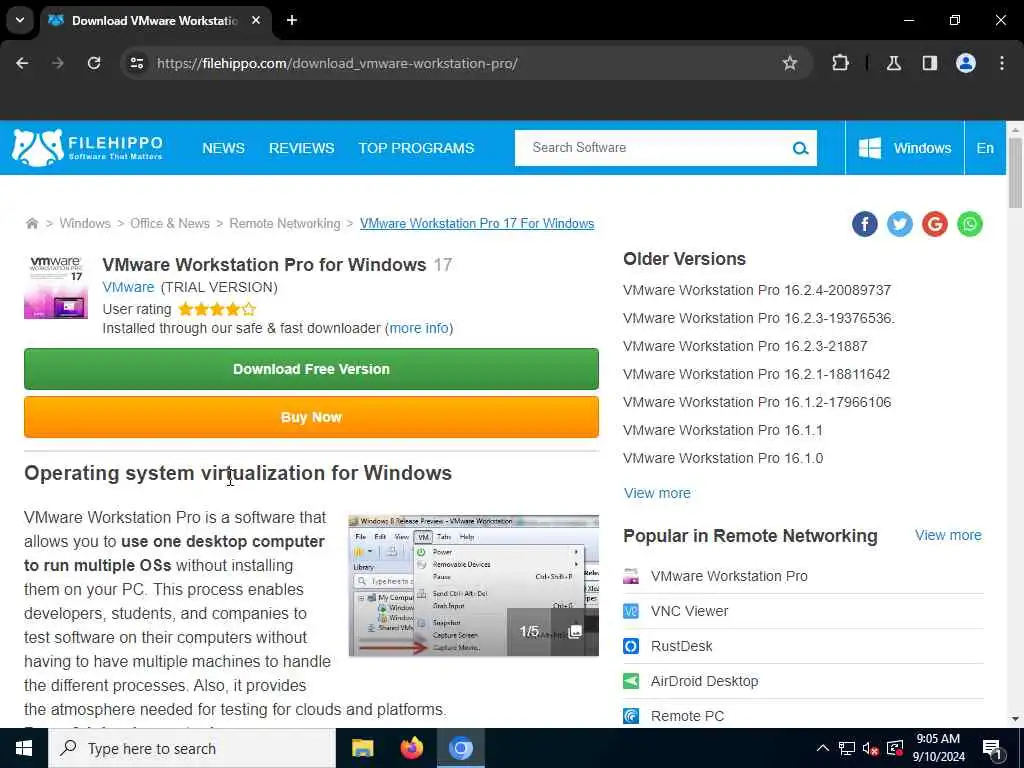
Task: Open the REVIEWS menu item
Action: [302, 148]
